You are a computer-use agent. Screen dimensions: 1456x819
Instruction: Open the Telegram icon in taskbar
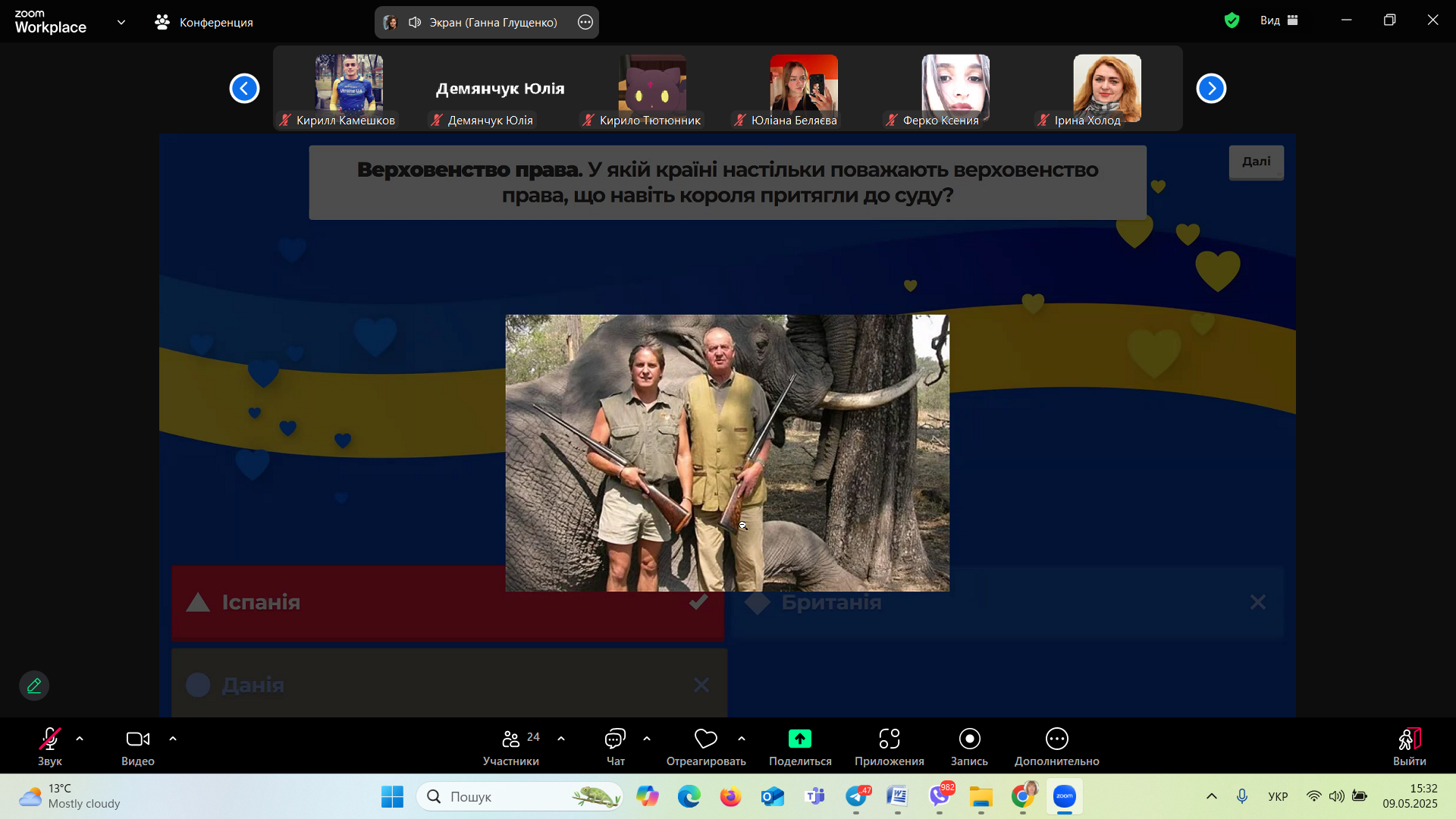coord(857,796)
